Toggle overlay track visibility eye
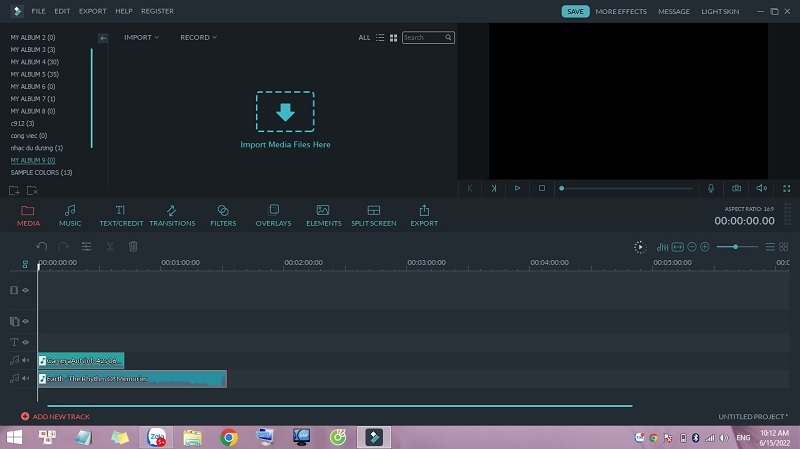This screenshot has width=800, height=449. (x=26, y=321)
